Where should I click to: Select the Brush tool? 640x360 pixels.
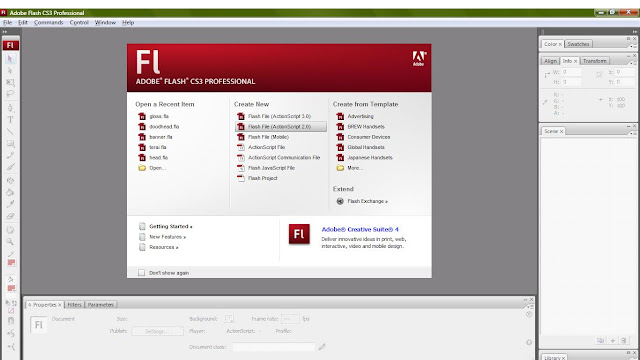10,167
